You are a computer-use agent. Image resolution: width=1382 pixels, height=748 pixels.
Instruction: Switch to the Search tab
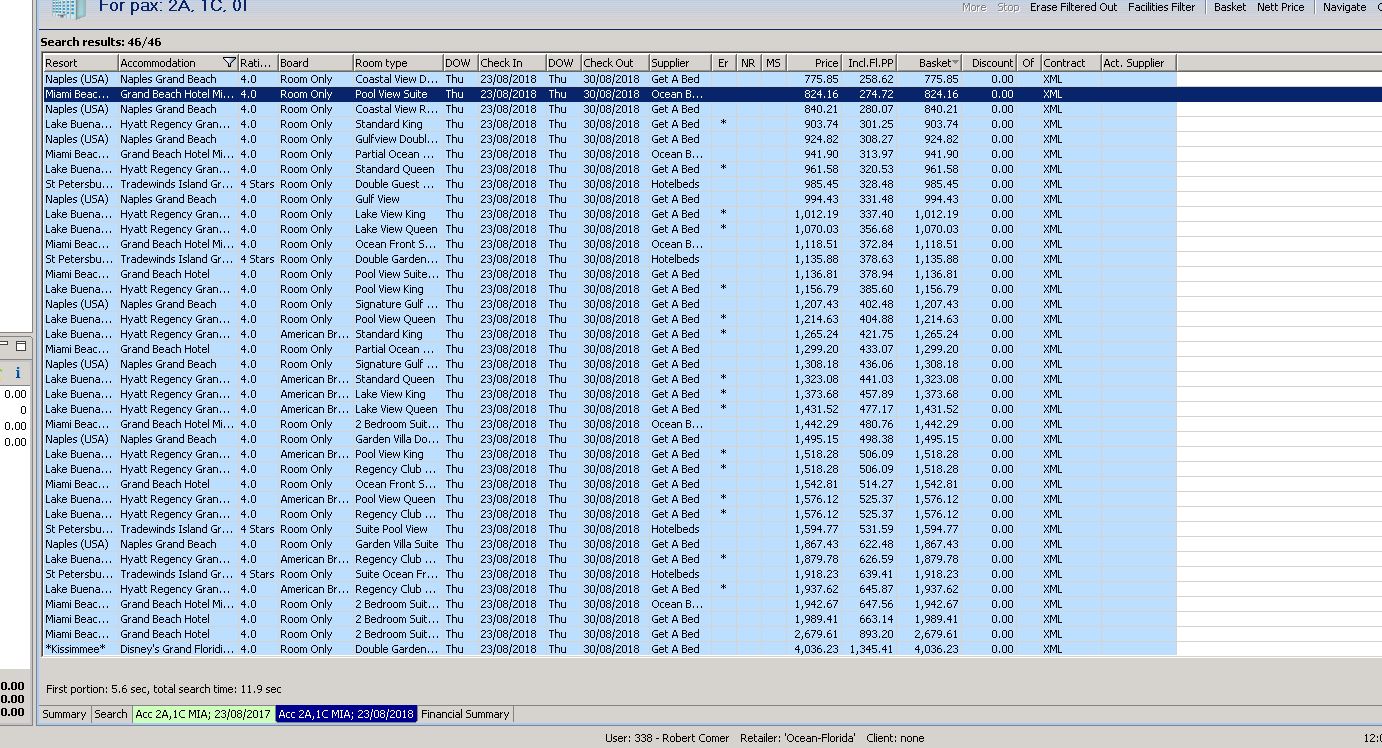[x=111, y=714]
